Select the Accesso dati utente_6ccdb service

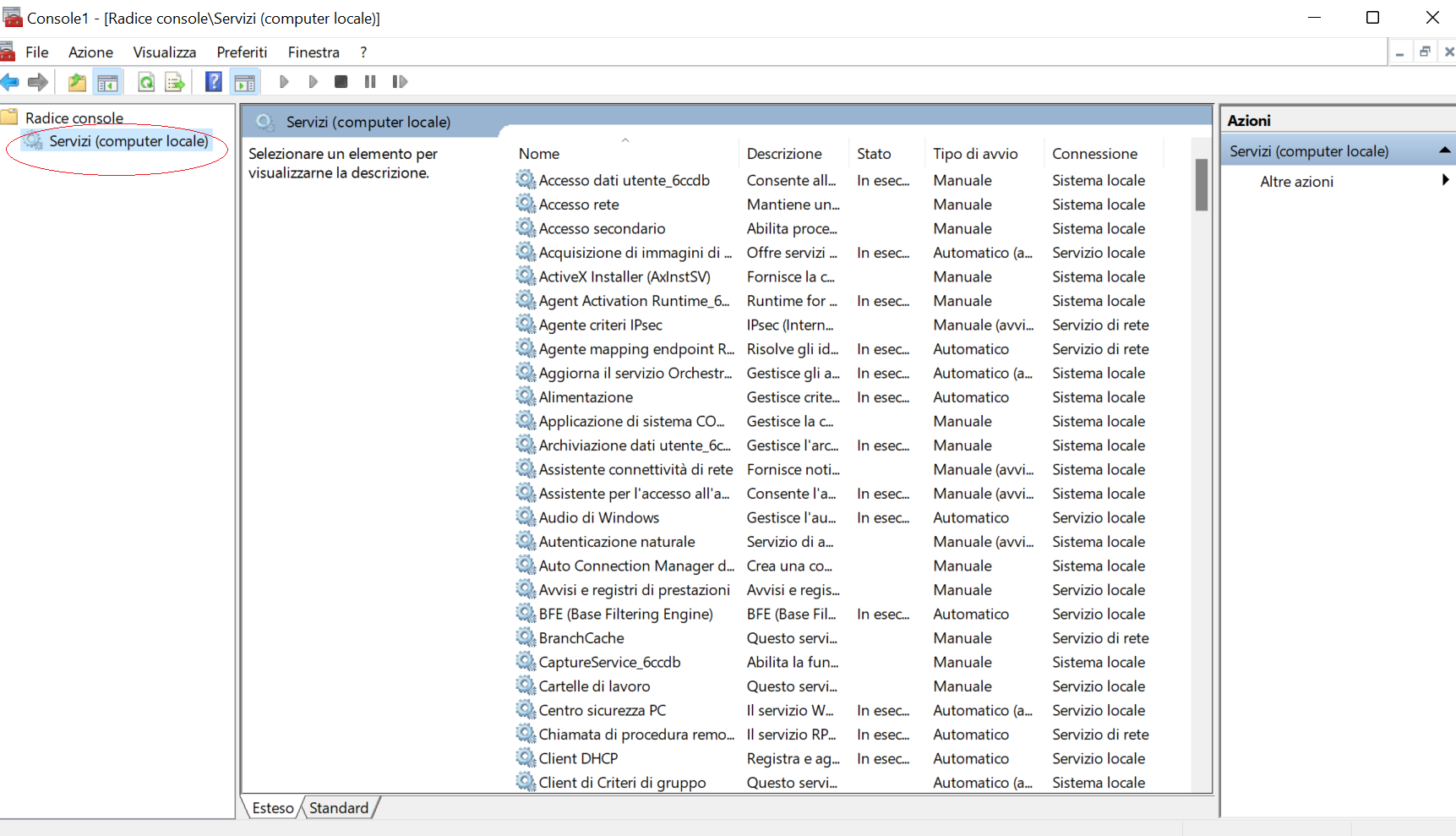tap(624, 180)
